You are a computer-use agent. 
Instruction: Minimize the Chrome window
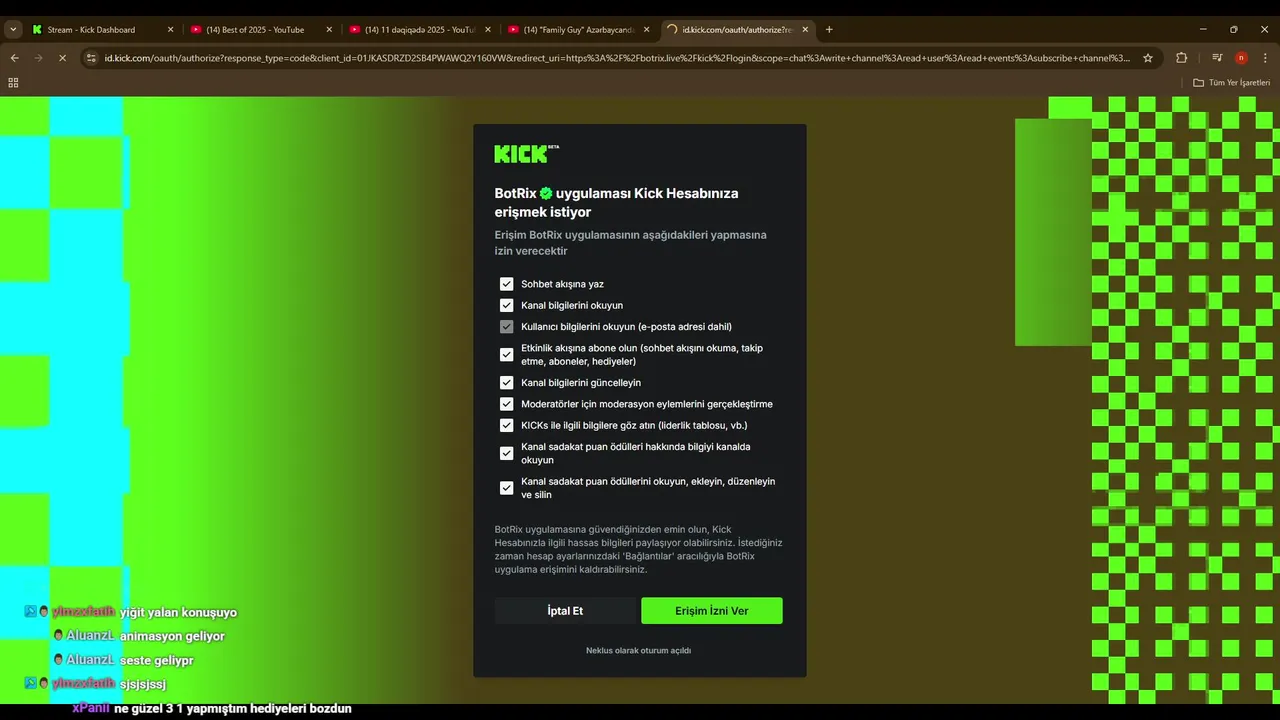(1203, 29)
